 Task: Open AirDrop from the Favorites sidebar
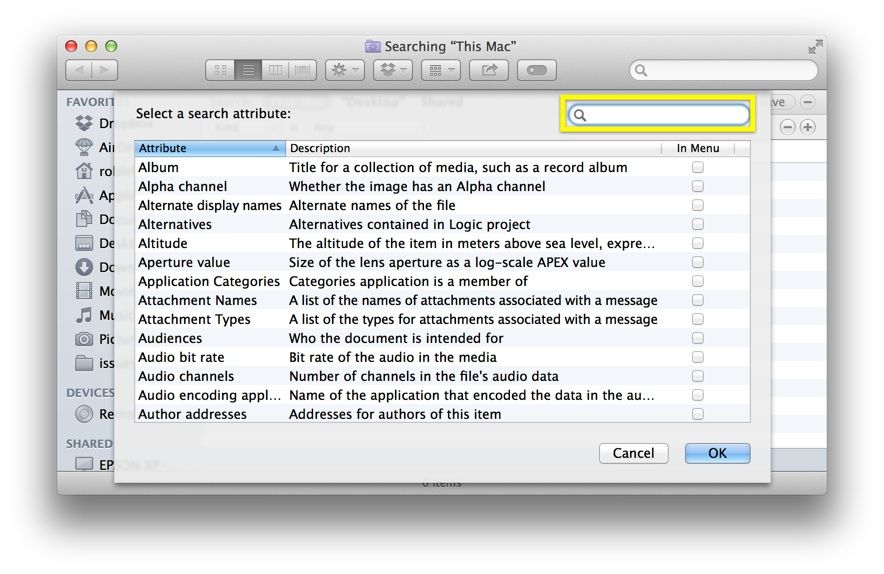pyautogui.click(x=84, y=147)
